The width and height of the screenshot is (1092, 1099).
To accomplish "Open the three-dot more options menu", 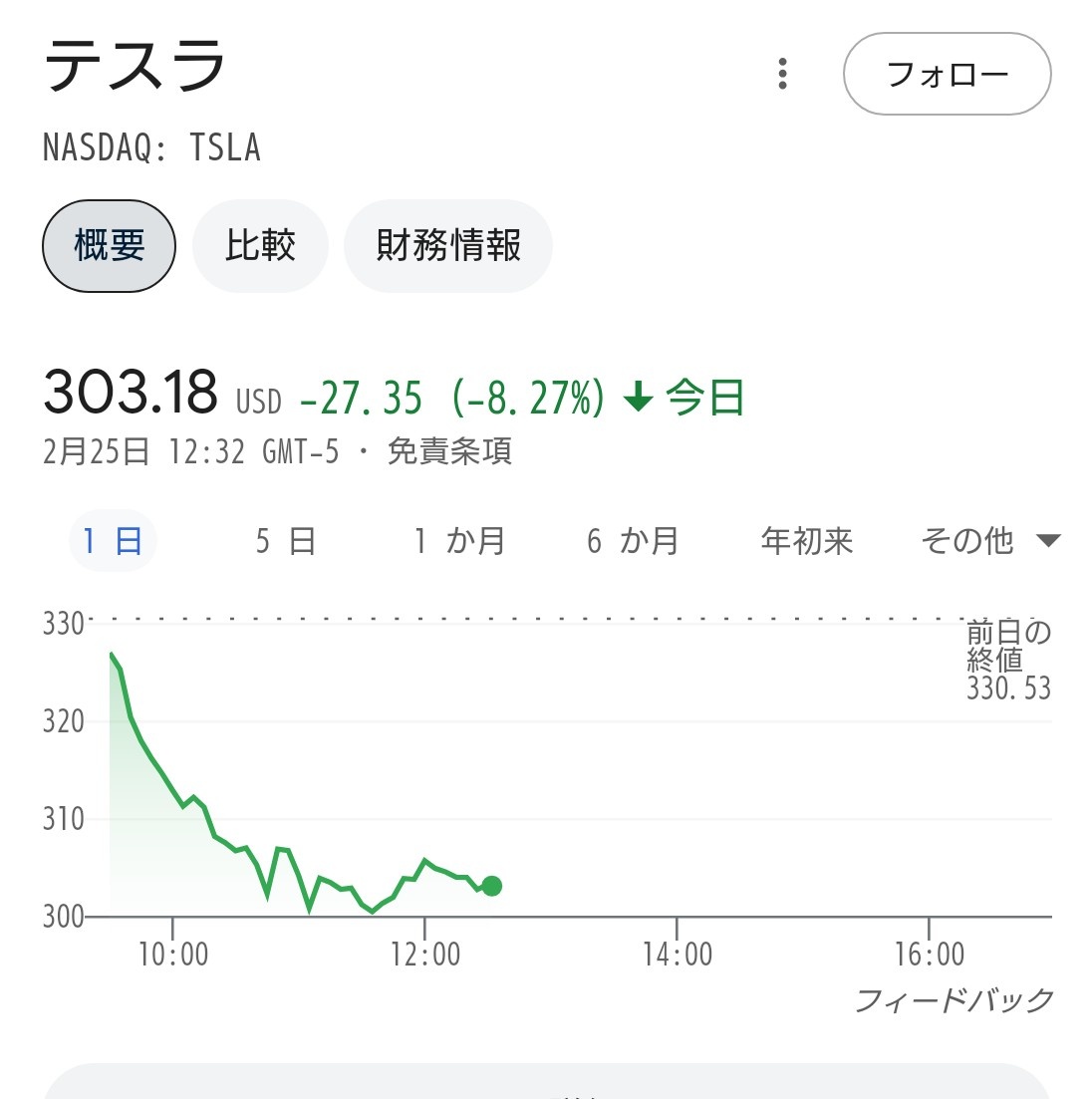I will [783, 74].
